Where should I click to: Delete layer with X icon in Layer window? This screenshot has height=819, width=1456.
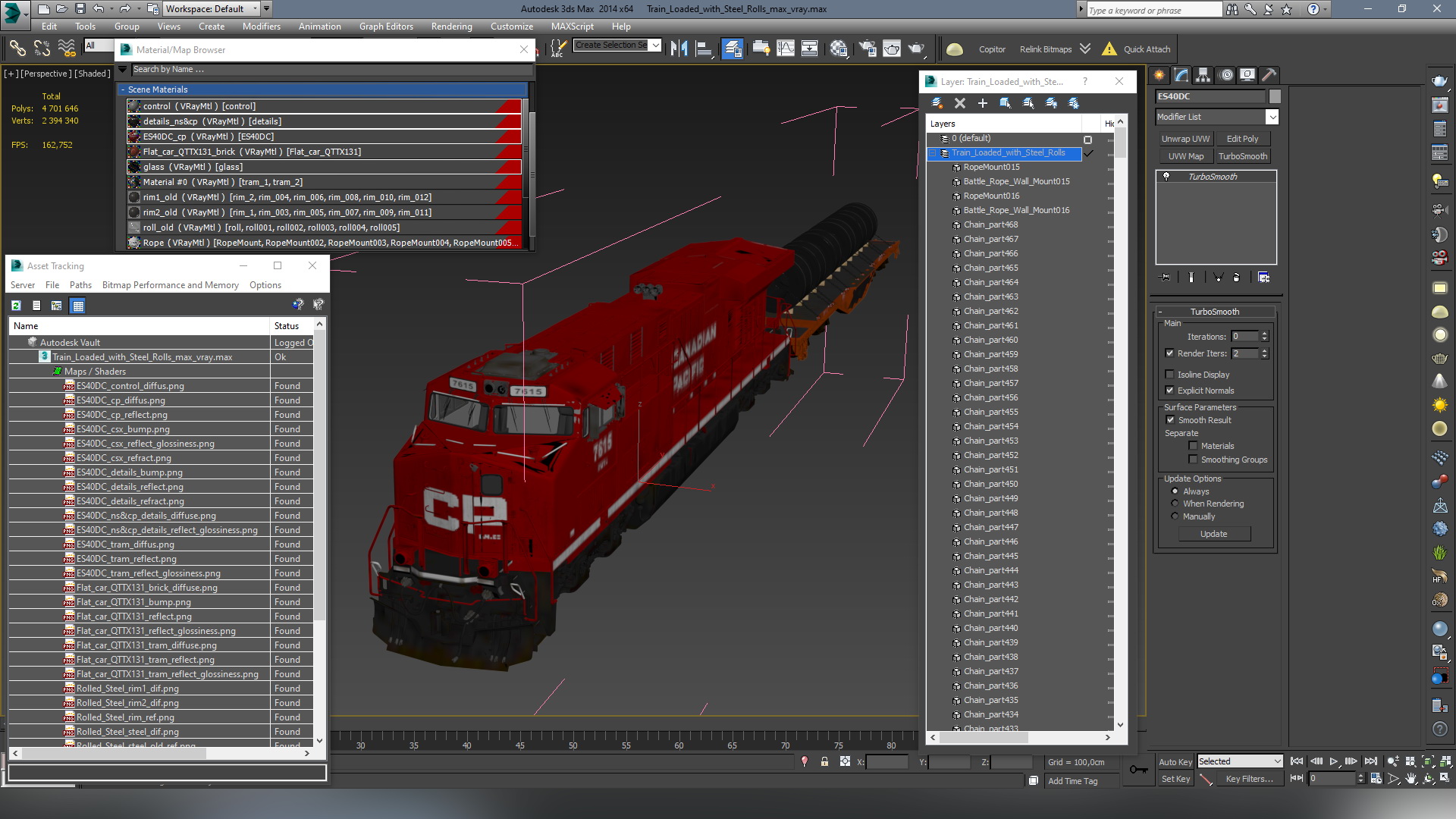coord(960,103)
